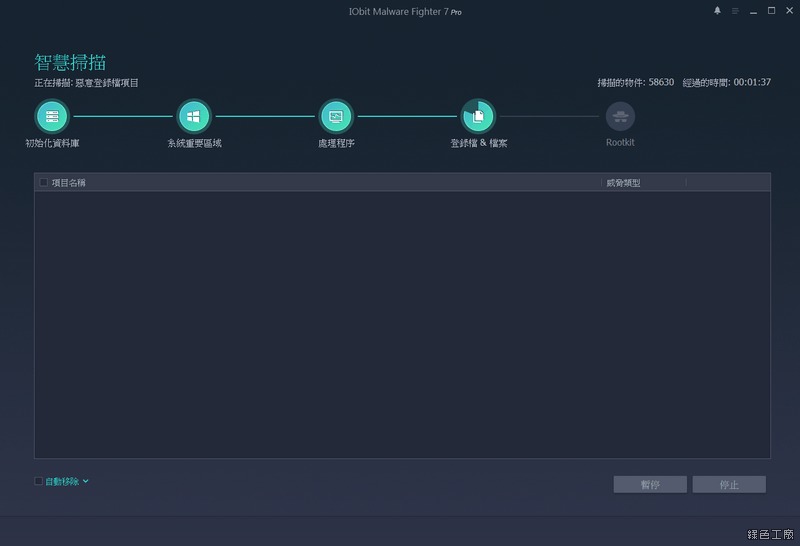Enable the 自動移除 checkbox
Viewport: 800px width, 546px height.
coord(38,481)
